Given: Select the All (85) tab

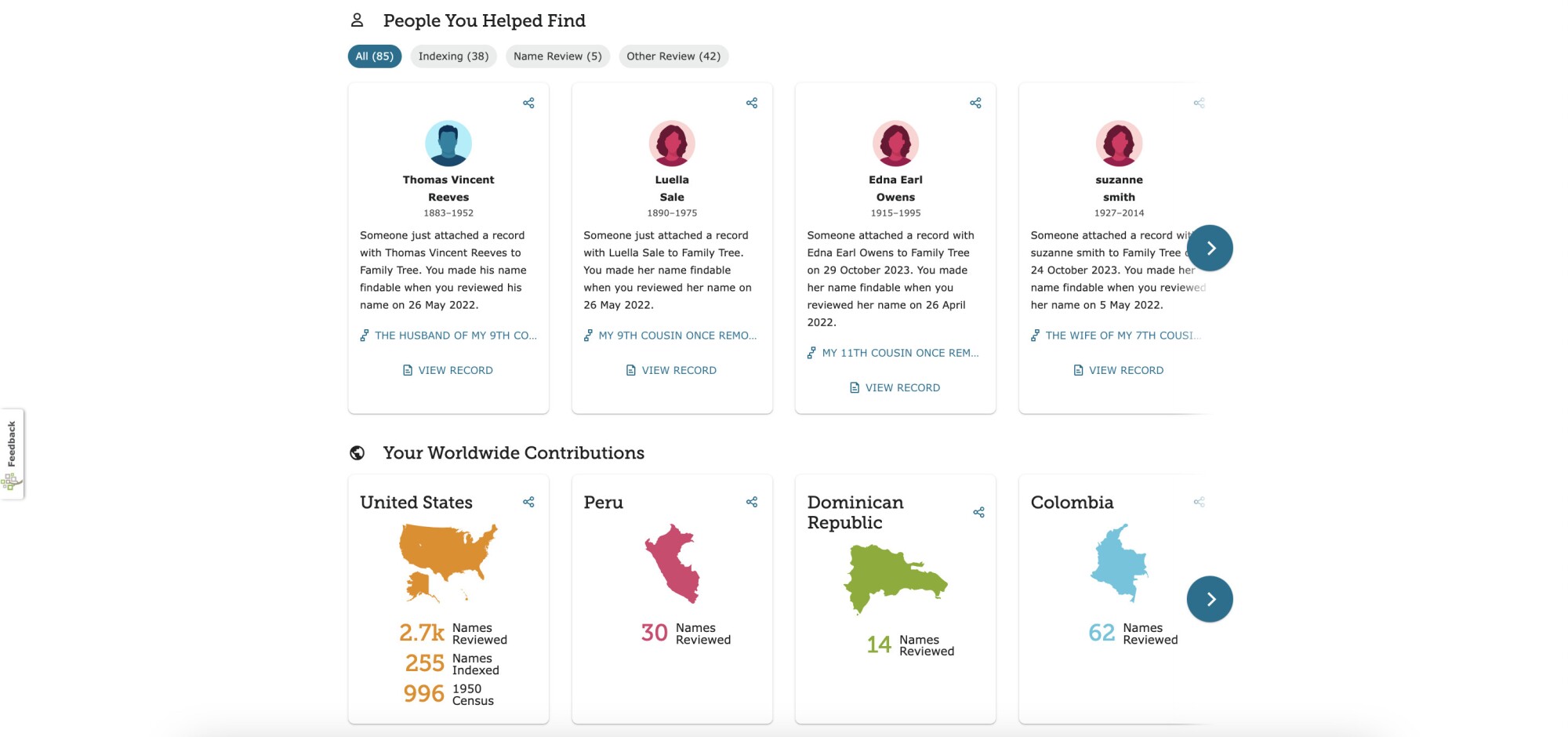Looking at the screenshot, I should pyautogui.click(x=375, y=56).
